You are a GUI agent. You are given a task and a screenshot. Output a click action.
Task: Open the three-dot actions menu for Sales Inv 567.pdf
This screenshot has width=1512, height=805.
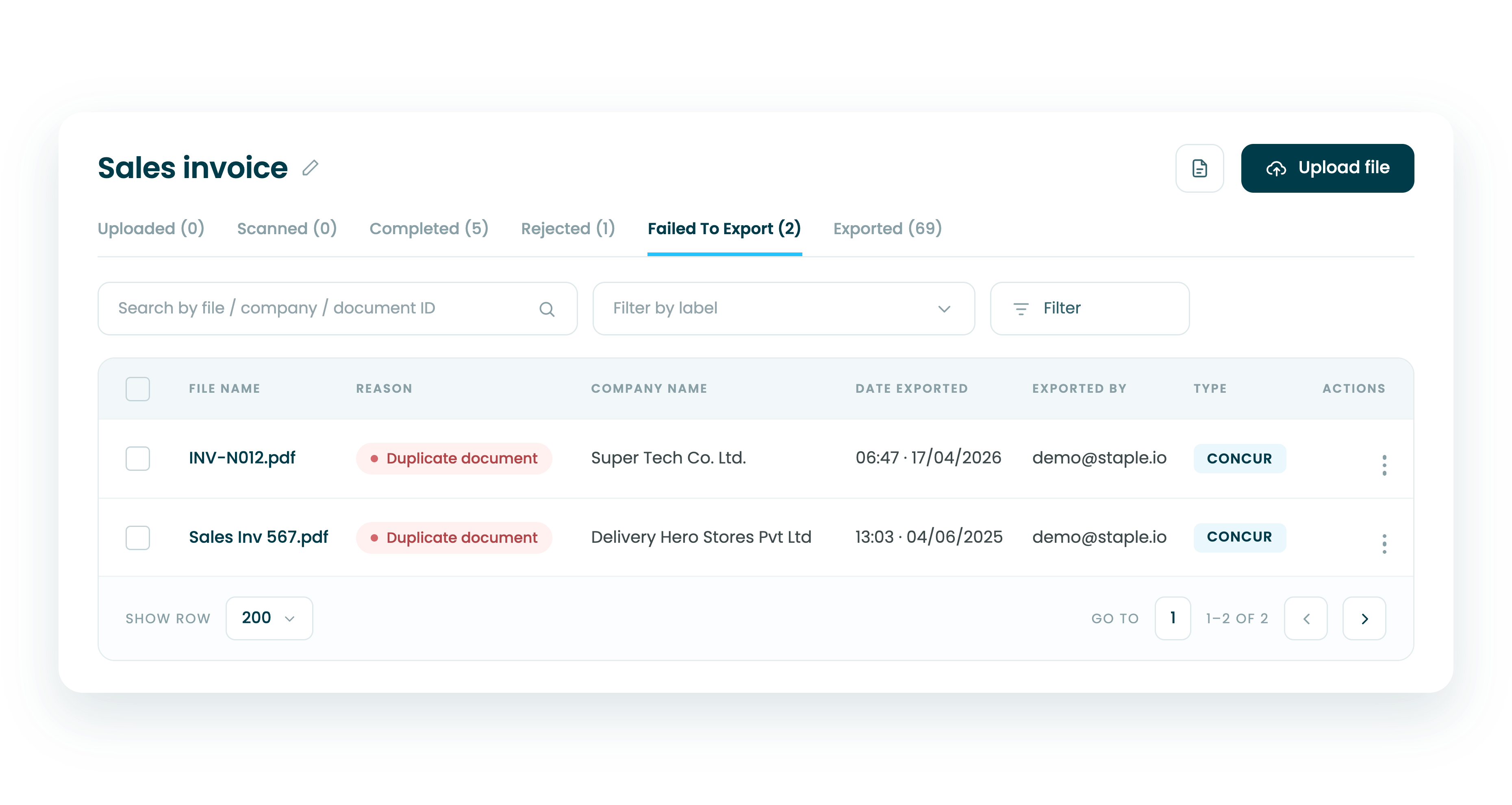pyautogui.click(x=1384, y=544)
